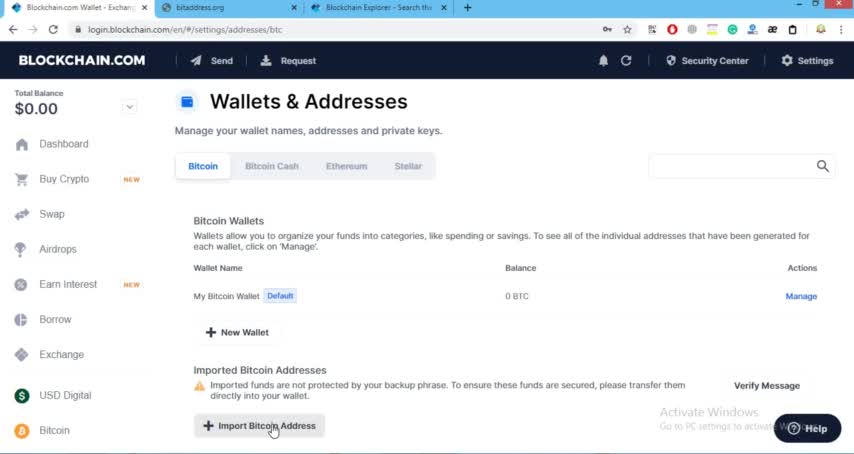Click the imported funds warning triangle icon
The width and height of the screenshot is (854, 454).
(x=200, y=386)
